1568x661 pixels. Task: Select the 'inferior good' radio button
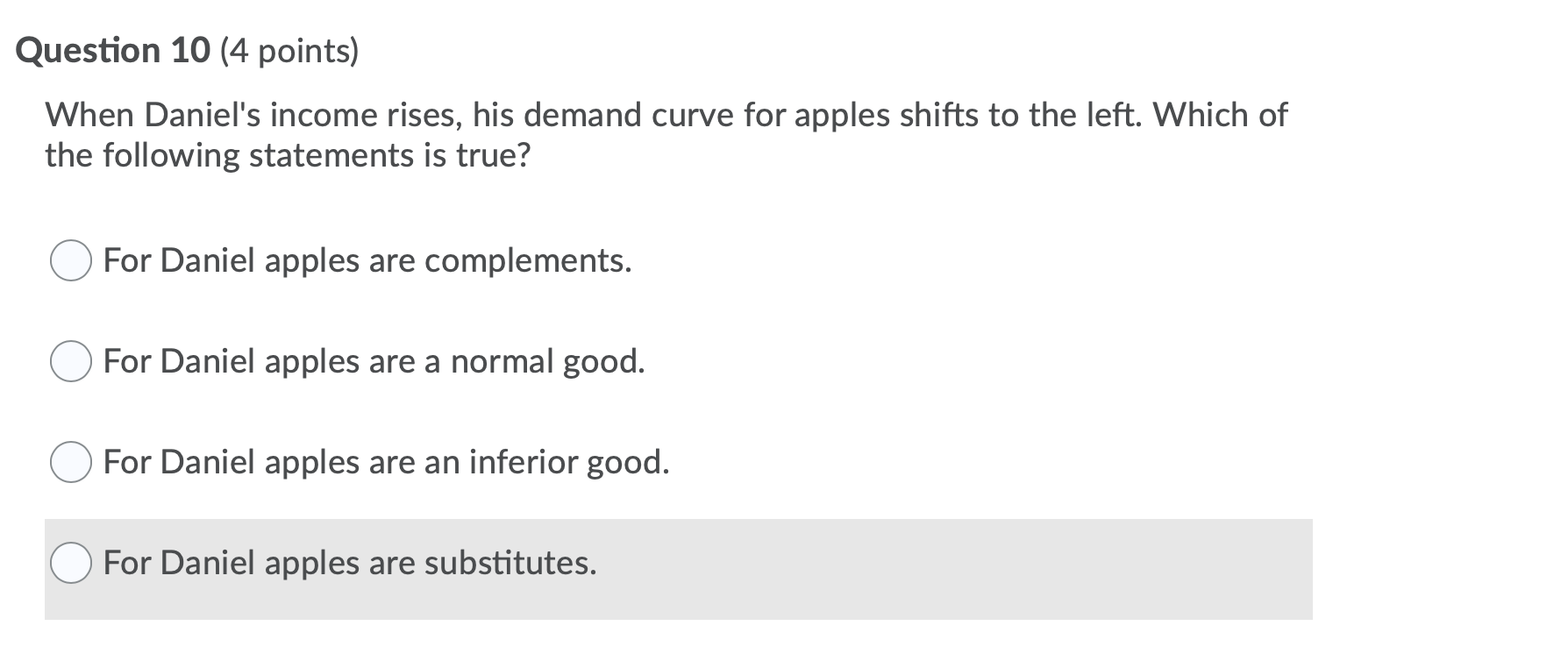click(x=71, y=462)
